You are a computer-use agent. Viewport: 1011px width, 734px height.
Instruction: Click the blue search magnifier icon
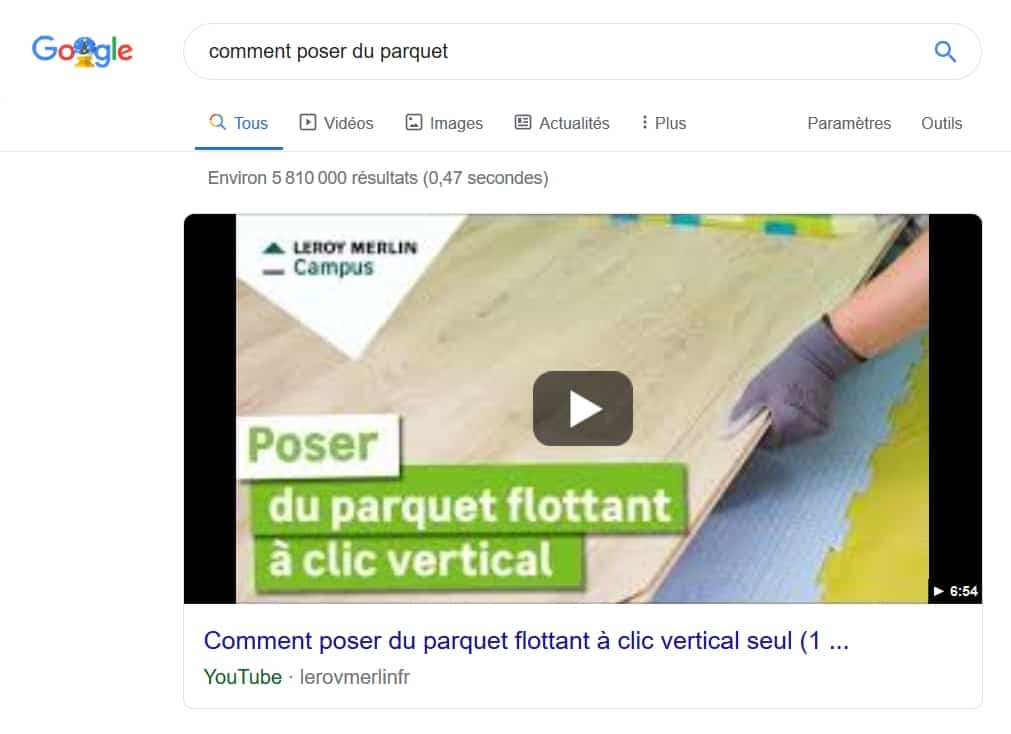[945, 52]
